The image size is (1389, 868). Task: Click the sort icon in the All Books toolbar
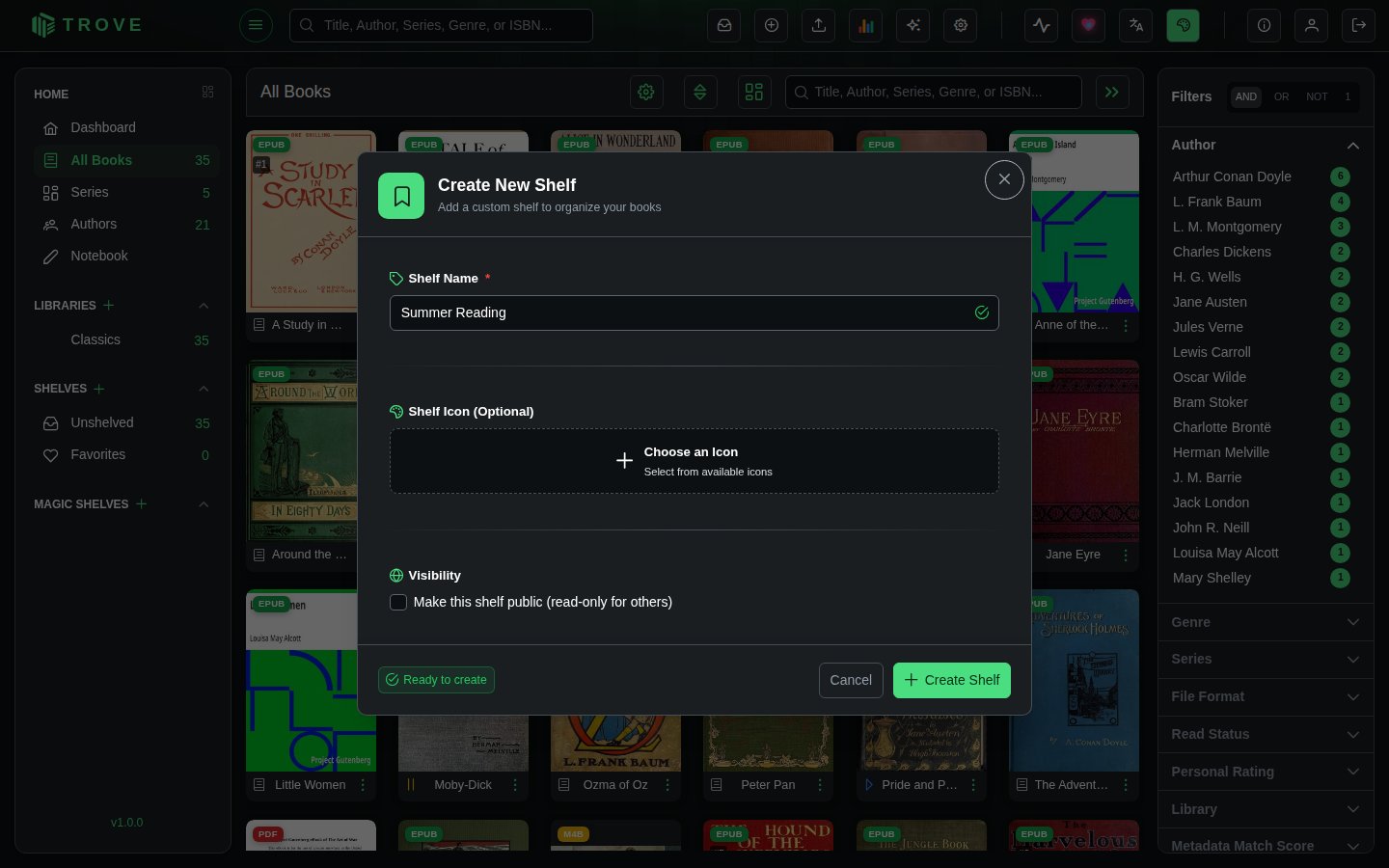click(x=700, y=92)
